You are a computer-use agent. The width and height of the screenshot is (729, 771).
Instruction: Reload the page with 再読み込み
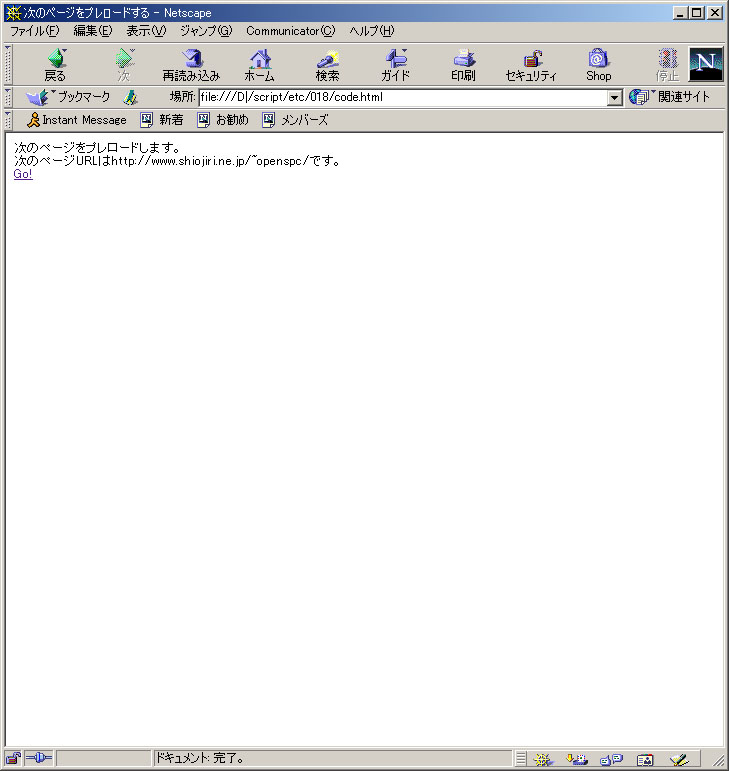pos(191,65)
